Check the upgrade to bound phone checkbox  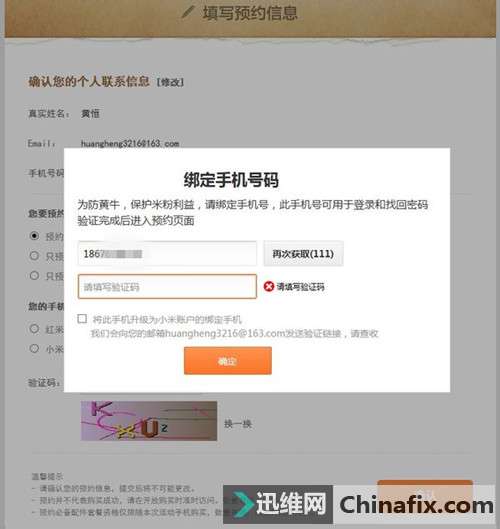[82, 319]
